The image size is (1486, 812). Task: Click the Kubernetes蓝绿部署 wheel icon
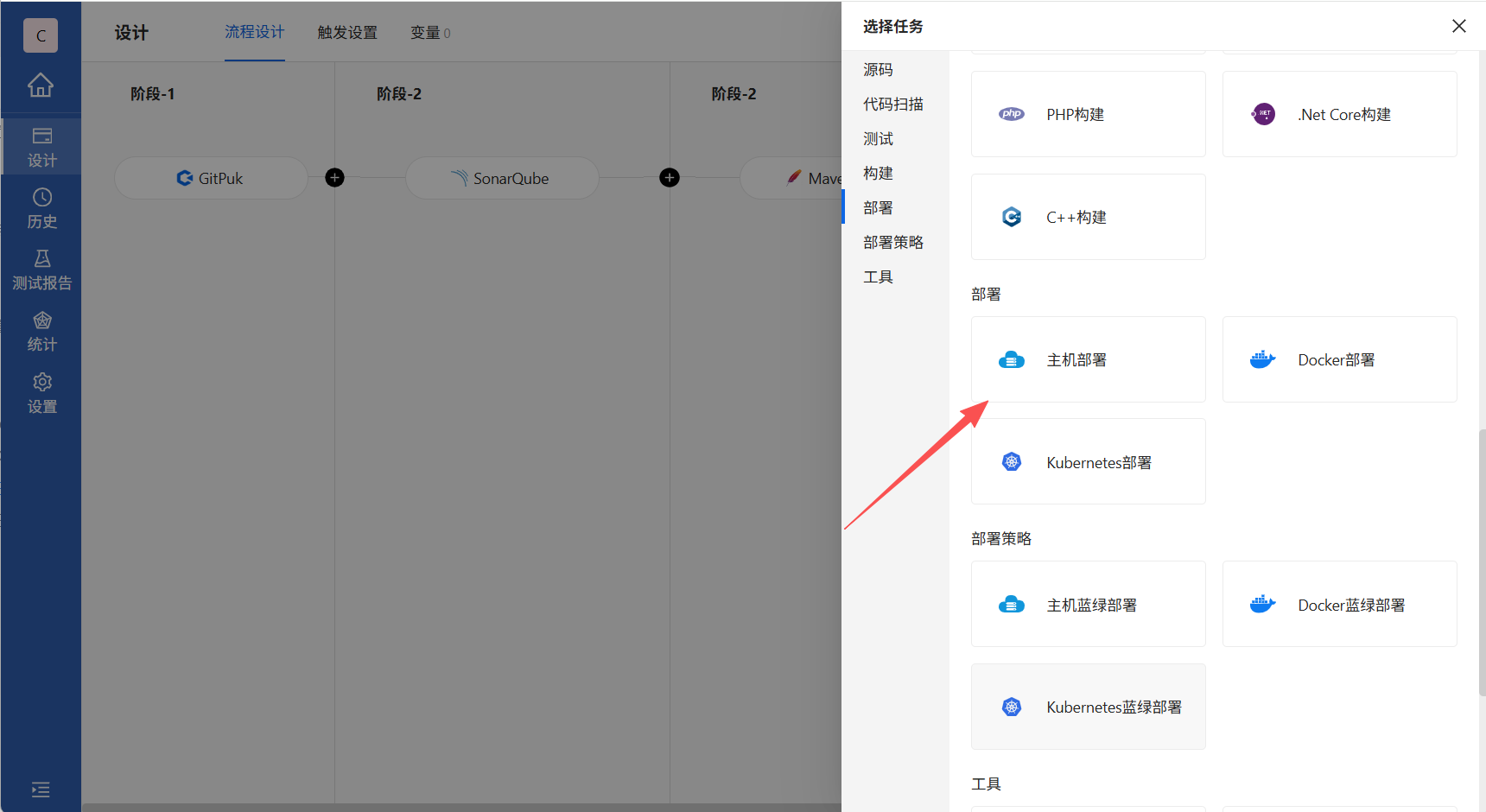[x=1012, y=707]
